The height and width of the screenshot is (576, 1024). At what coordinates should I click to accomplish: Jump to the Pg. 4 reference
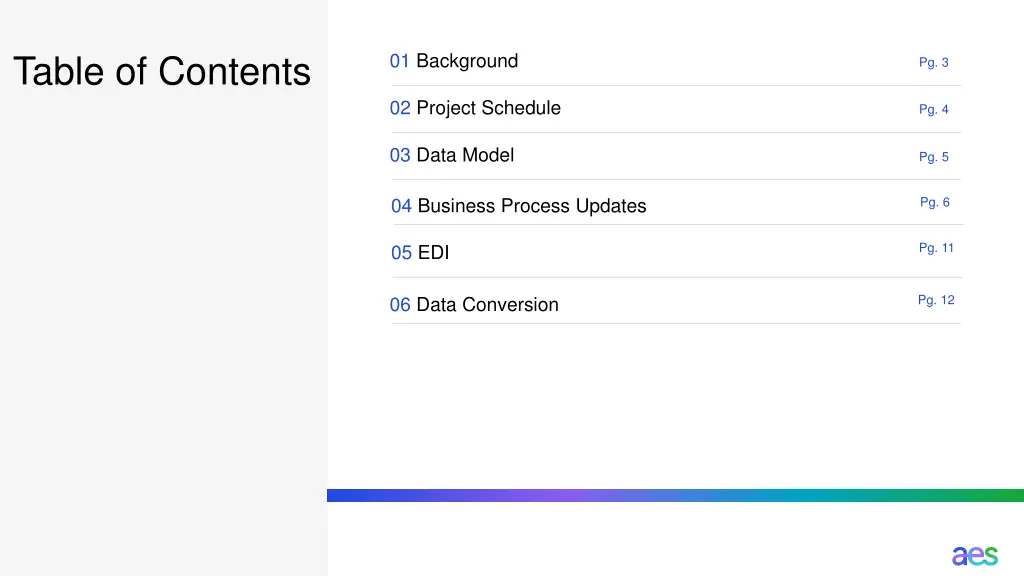pos(933,110)
